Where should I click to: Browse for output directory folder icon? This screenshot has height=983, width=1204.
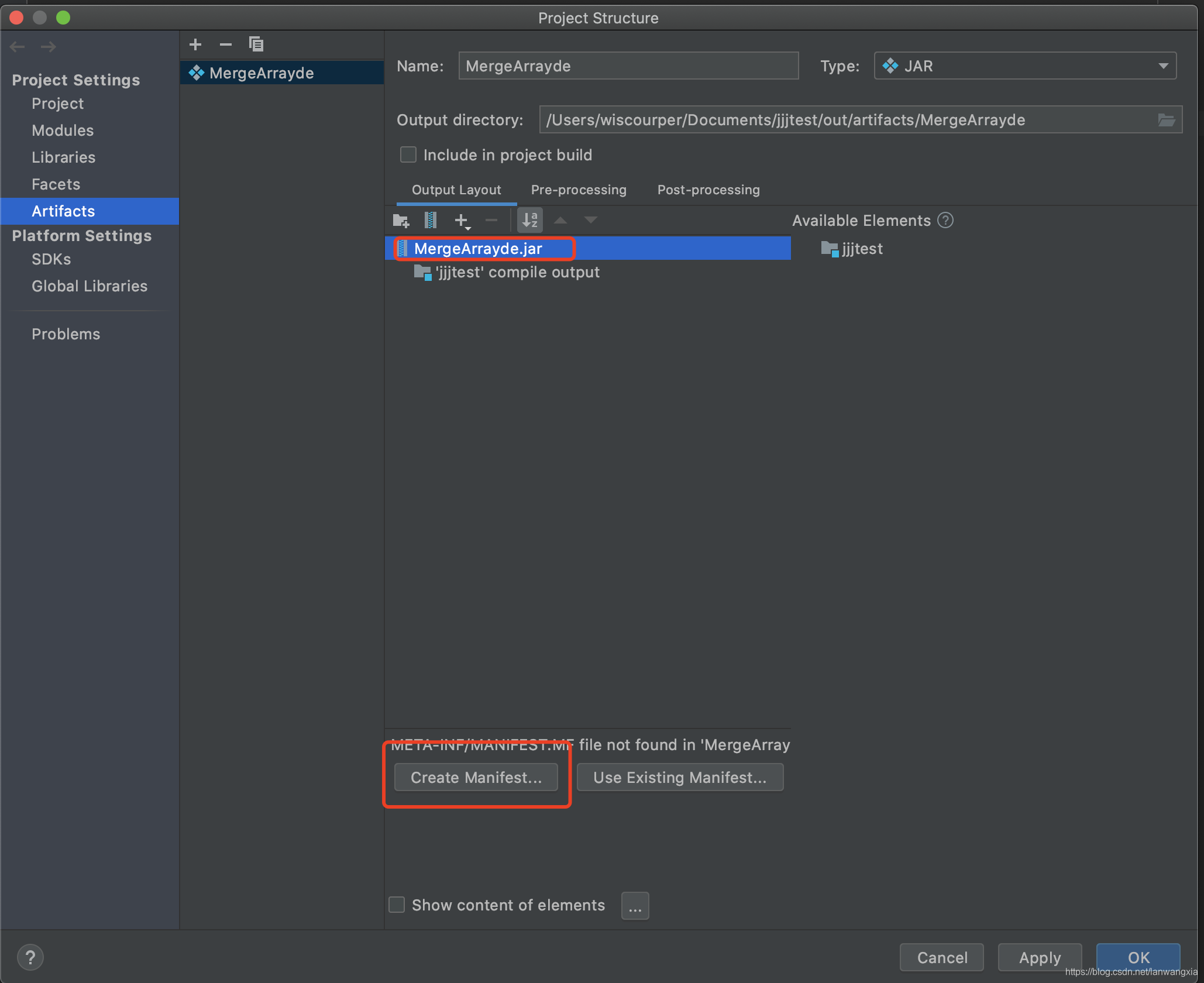[x=1167, y=120]
